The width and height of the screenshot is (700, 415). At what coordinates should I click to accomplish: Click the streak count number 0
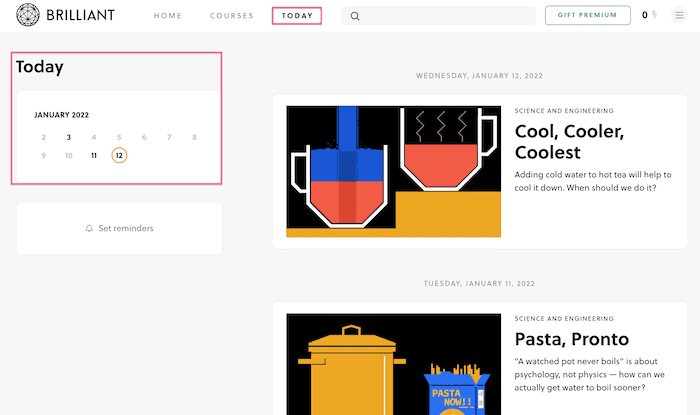pyautogui.click(x=645, y=15)
